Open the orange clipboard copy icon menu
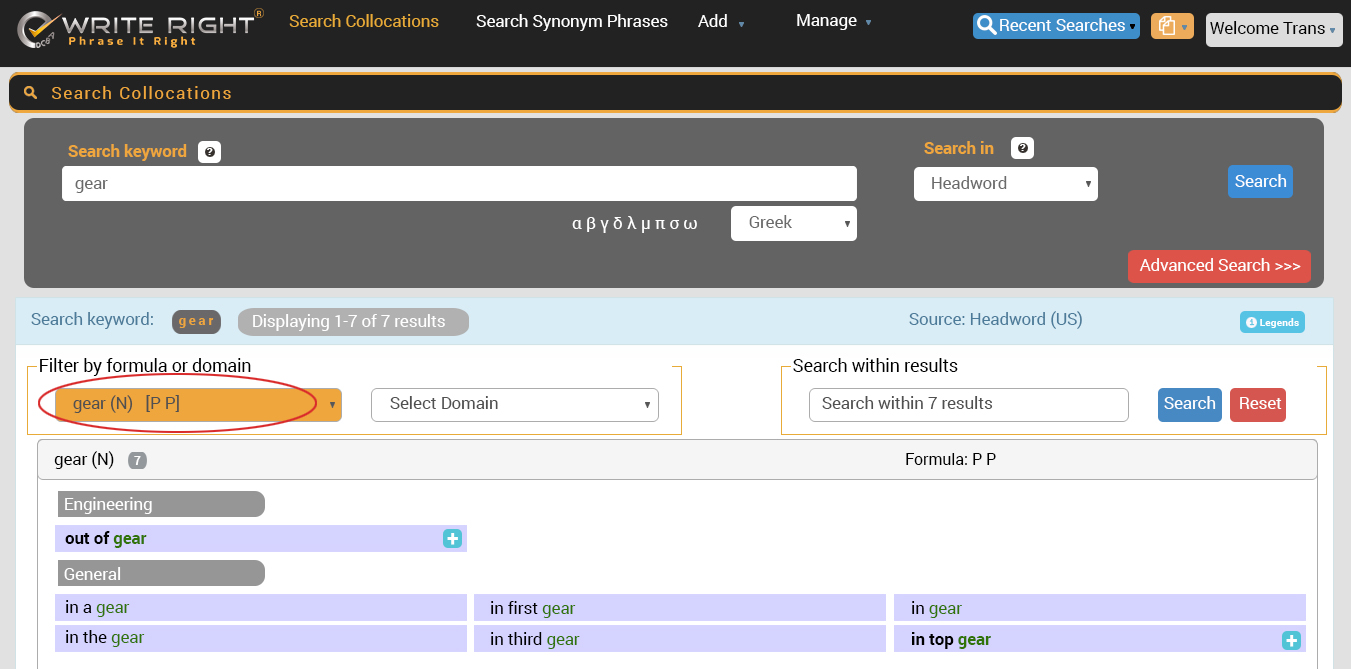The height and width of the screenshot is (669, 1351). [x=1172, y=27]
